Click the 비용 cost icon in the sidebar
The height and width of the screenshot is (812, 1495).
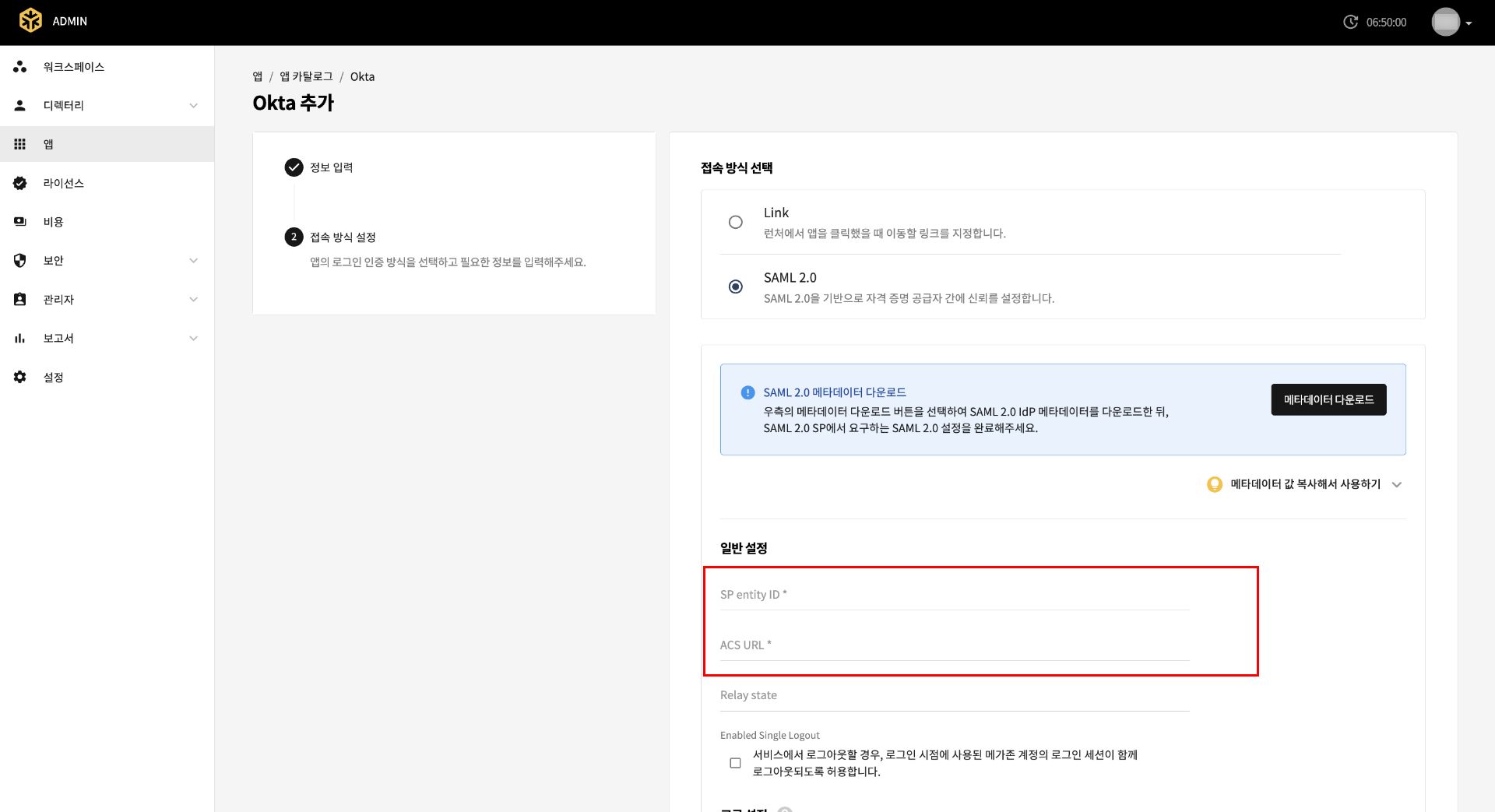20,222
